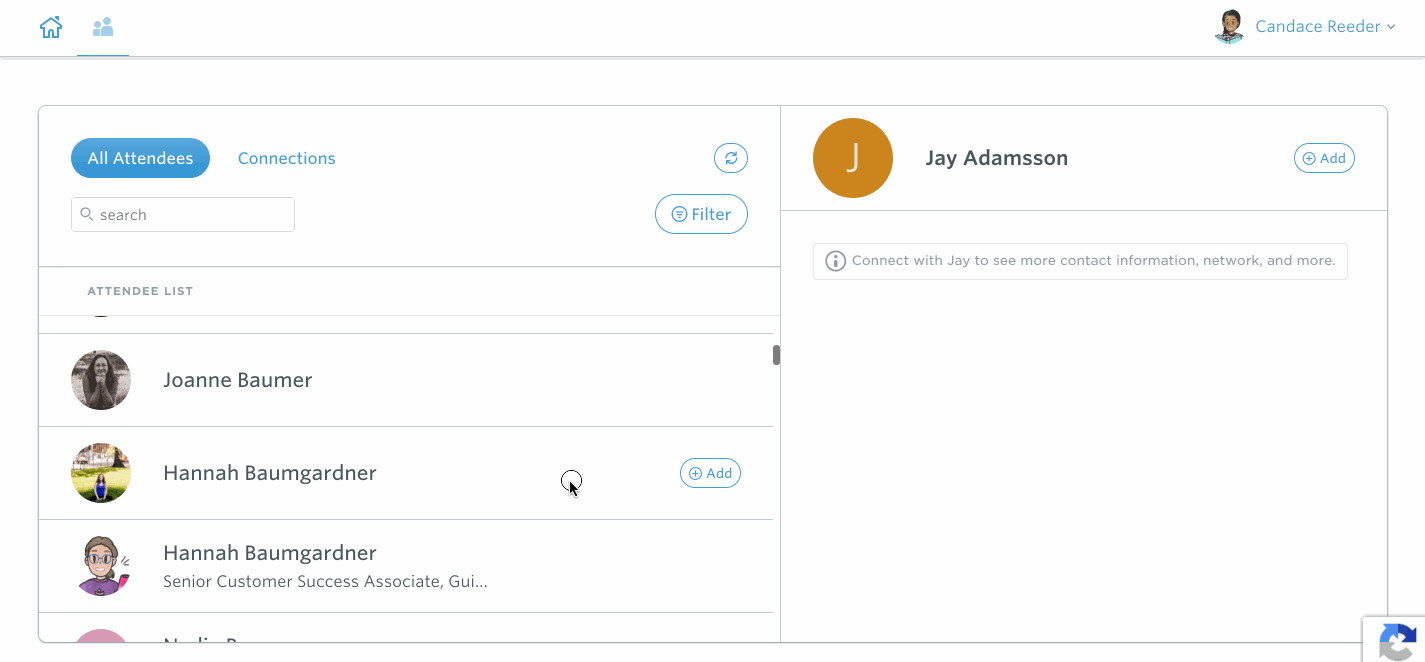The width and height of the screenshot is (1425, 662).
Task: Click the attendee list scrollbar thumb
Action: click(x=775, y=354)
